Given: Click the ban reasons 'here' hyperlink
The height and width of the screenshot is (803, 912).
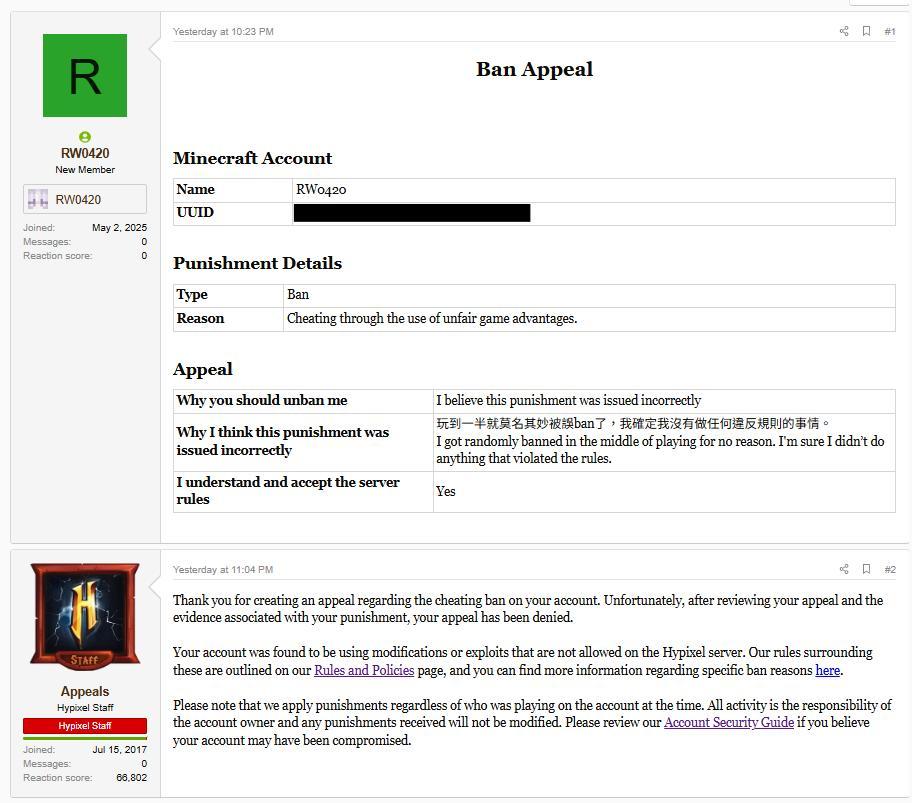Looking at the screenshot, I should click(826, 670).
